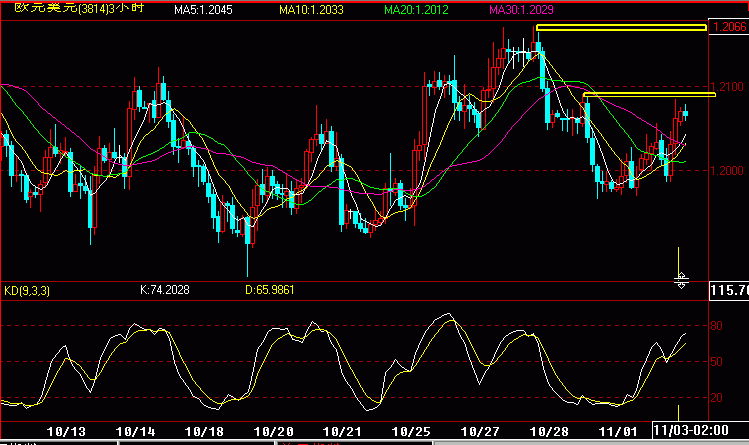Screen dimensions: 749x445
Task: Select the MA30:1.2029 indicator label
Action: (x=521, y=10)
